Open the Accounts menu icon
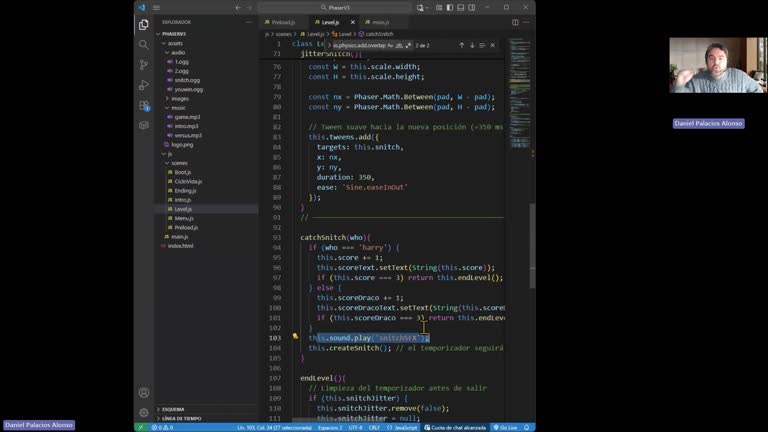This screenshot has width=768, height=432. coord(144,392)
